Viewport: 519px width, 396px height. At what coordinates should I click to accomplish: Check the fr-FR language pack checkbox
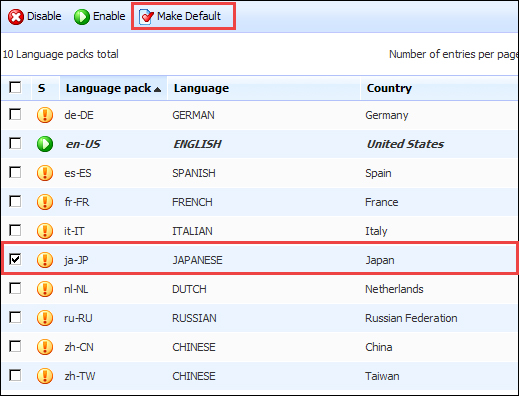pos(15,201)
